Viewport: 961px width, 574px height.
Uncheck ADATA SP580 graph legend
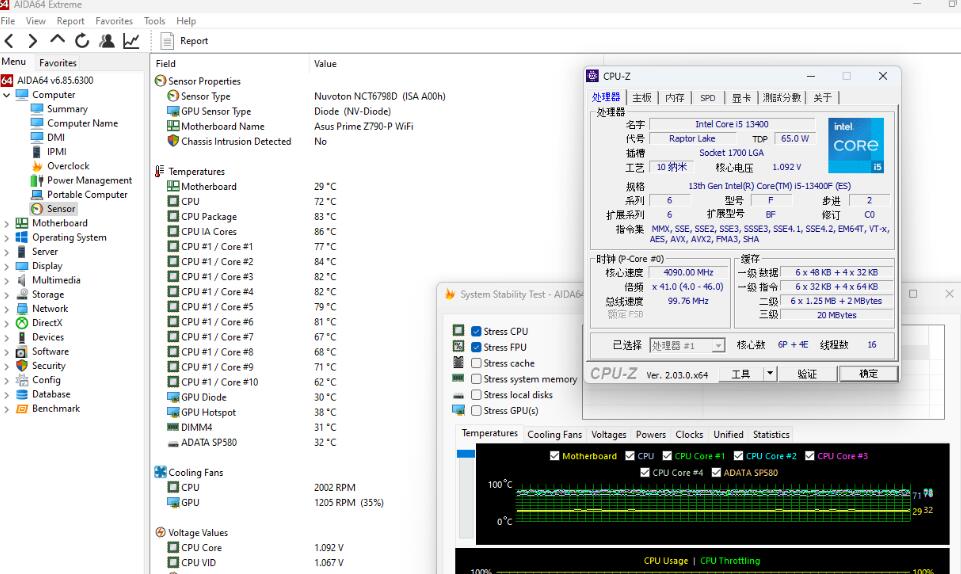point(716,472)
